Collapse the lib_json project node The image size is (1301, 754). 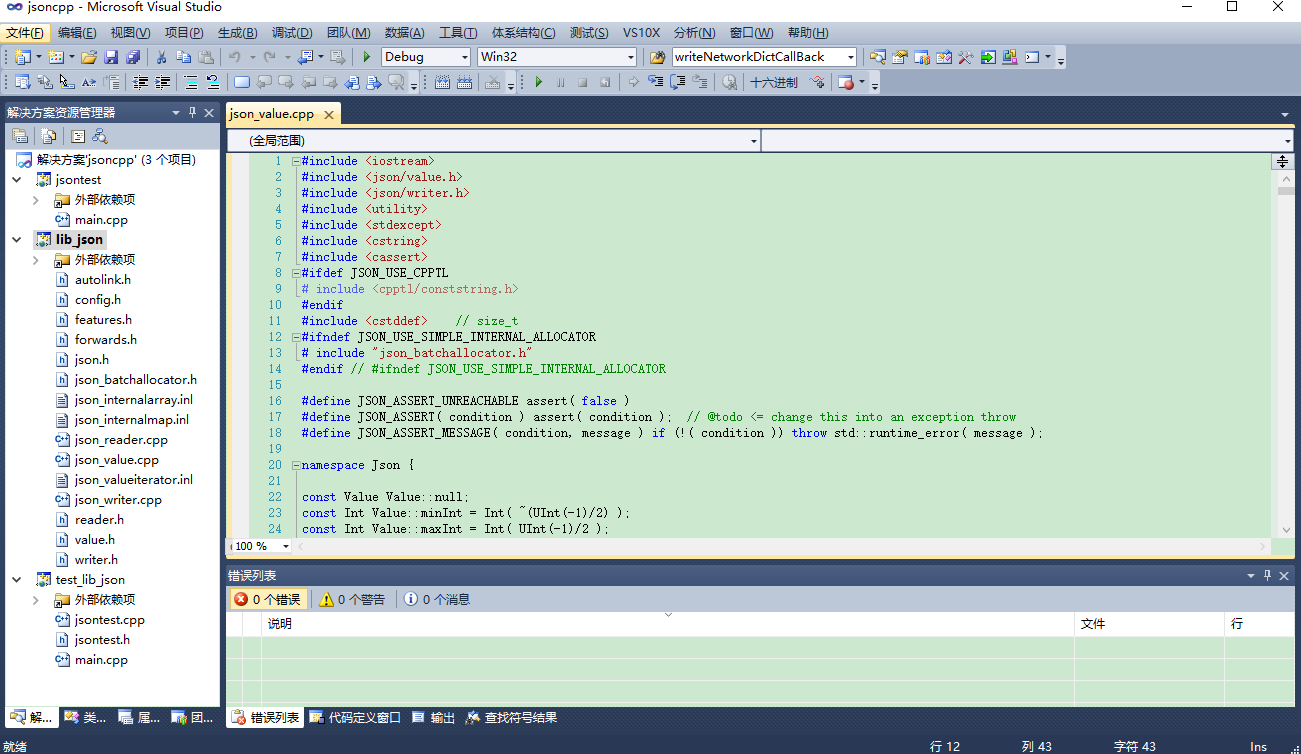[16, 240]
